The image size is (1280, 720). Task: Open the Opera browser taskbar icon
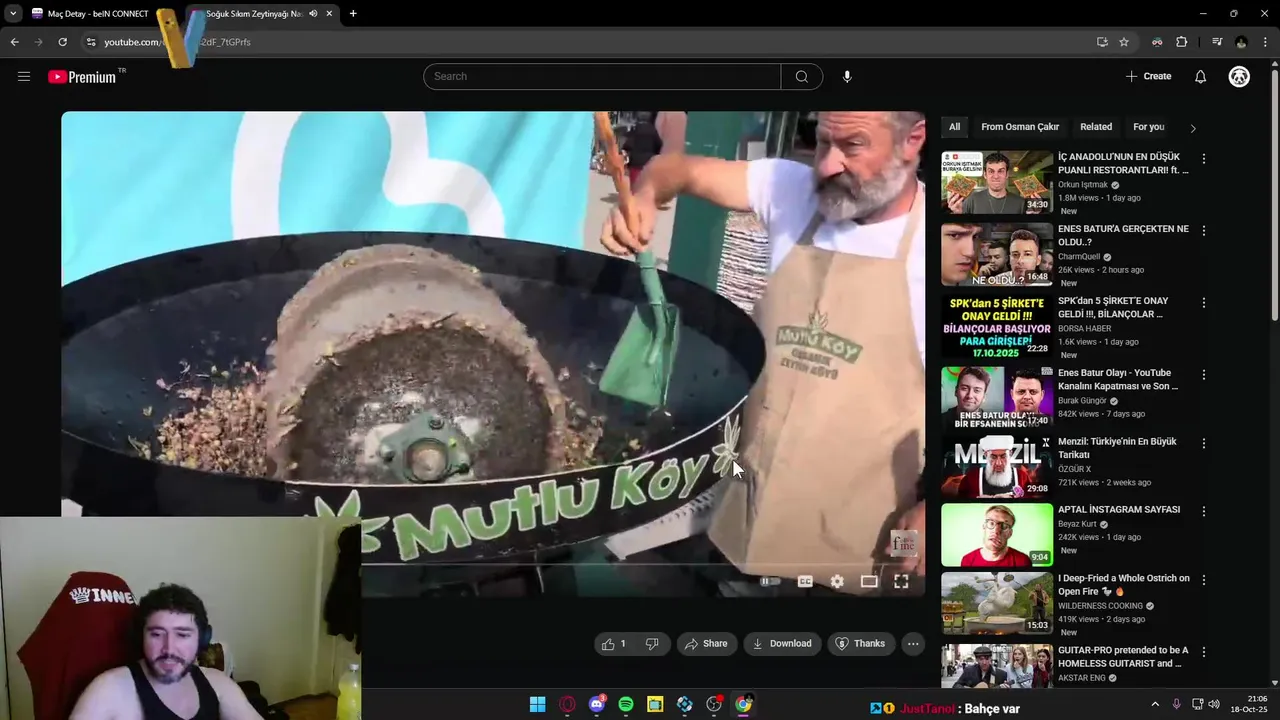click(567, 704)
